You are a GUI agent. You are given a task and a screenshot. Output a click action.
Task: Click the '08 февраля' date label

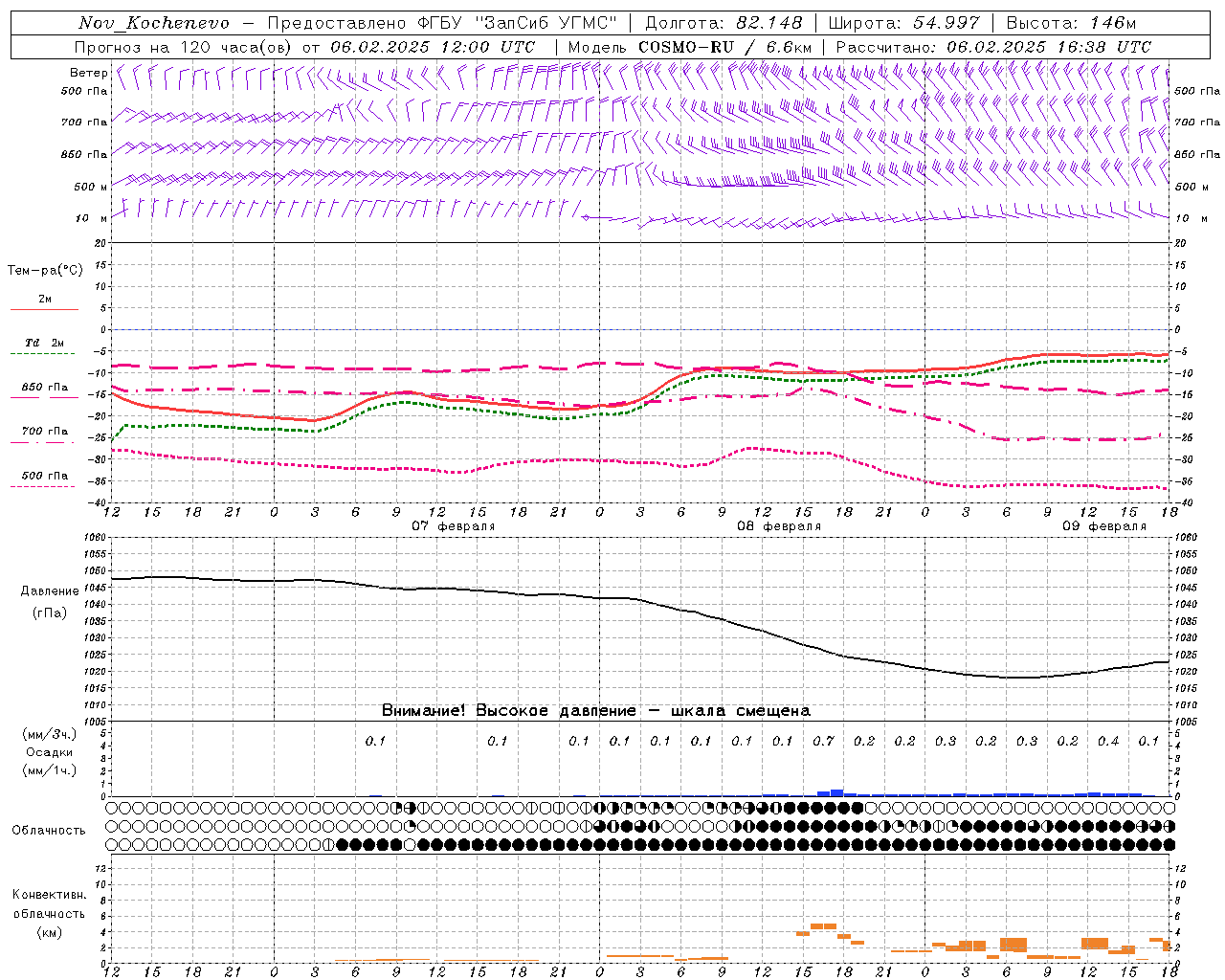(x=779, y=526)
